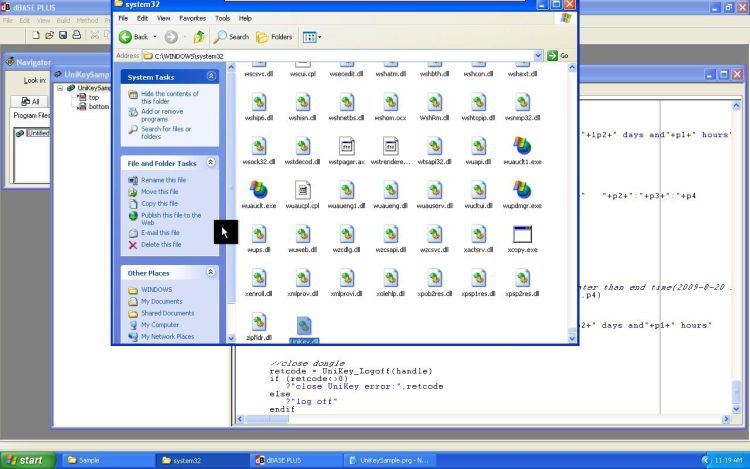Select the wzcsvc.dll file icon
Screen dimensions: 750x469
tap(435, 234)
